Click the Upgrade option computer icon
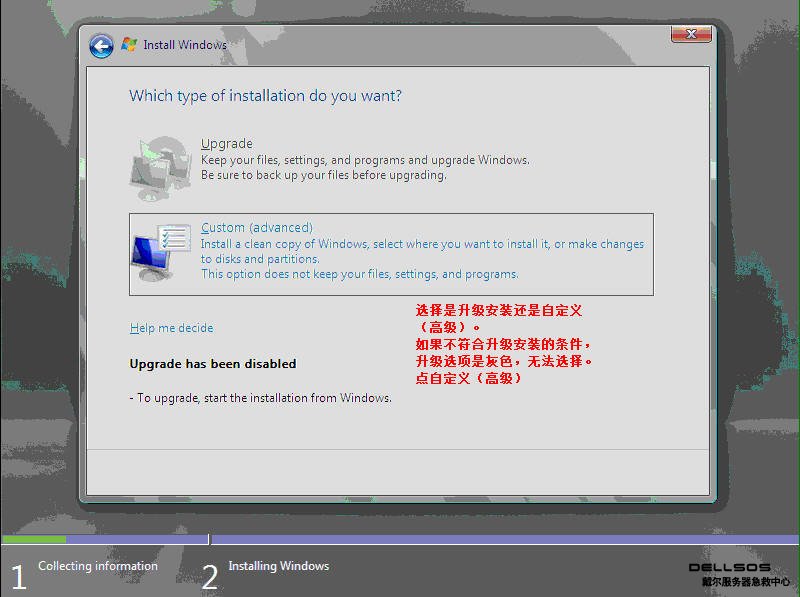The height and width of the screenshot is (597, 800). click(x=160, y=168)
